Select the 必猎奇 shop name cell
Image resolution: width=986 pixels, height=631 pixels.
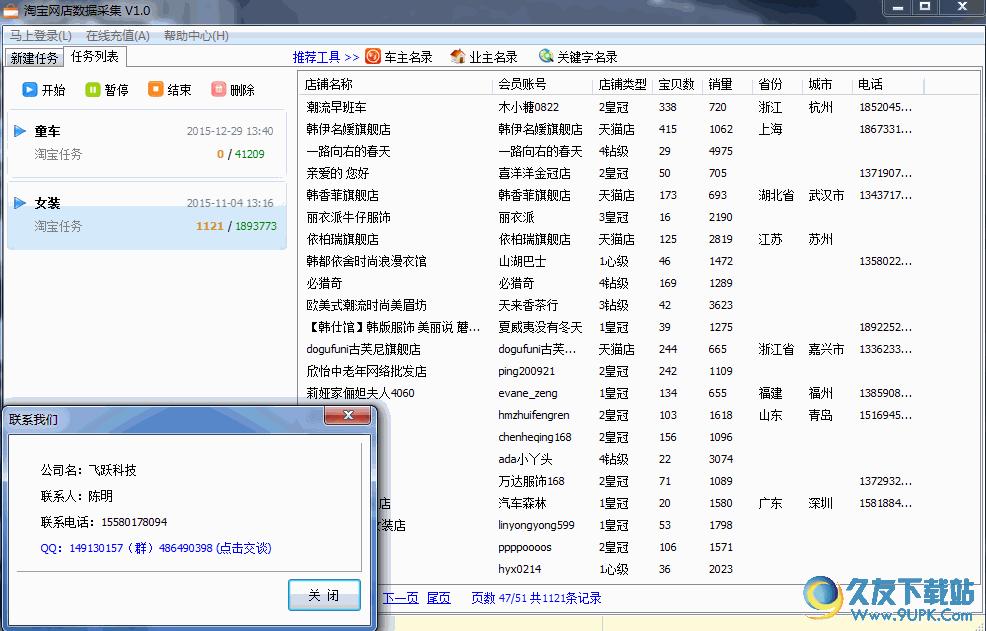[x=324, y=283]
